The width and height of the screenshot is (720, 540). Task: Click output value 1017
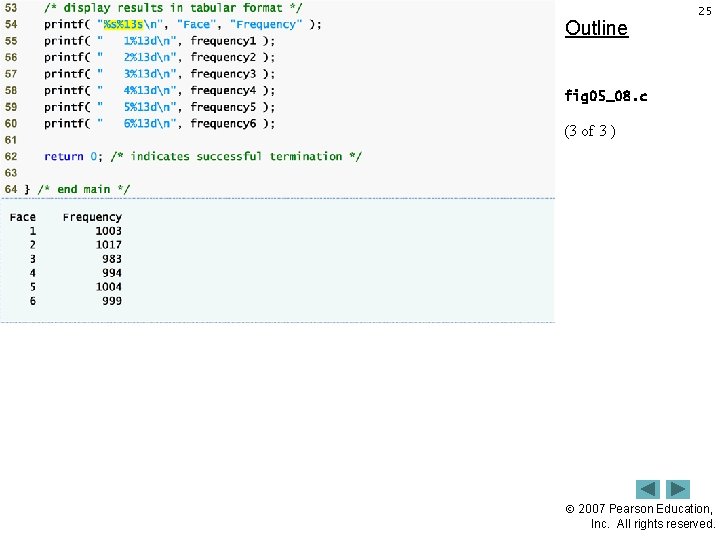108,245
